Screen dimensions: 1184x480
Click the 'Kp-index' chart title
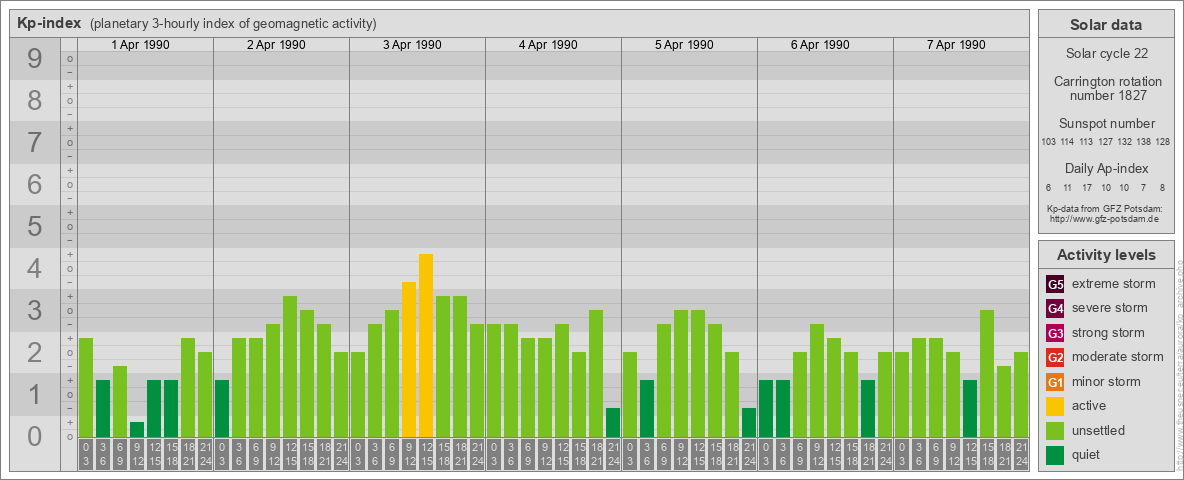(x=49, y=24)
